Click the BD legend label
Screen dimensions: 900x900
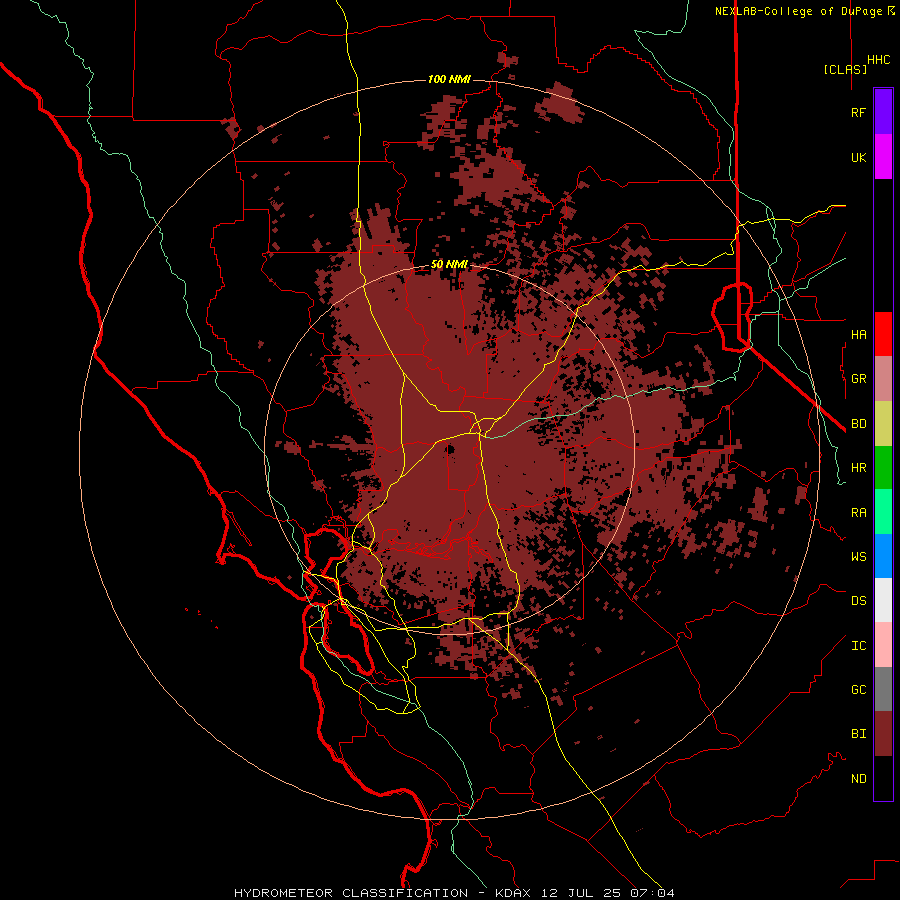click(858, 424)
